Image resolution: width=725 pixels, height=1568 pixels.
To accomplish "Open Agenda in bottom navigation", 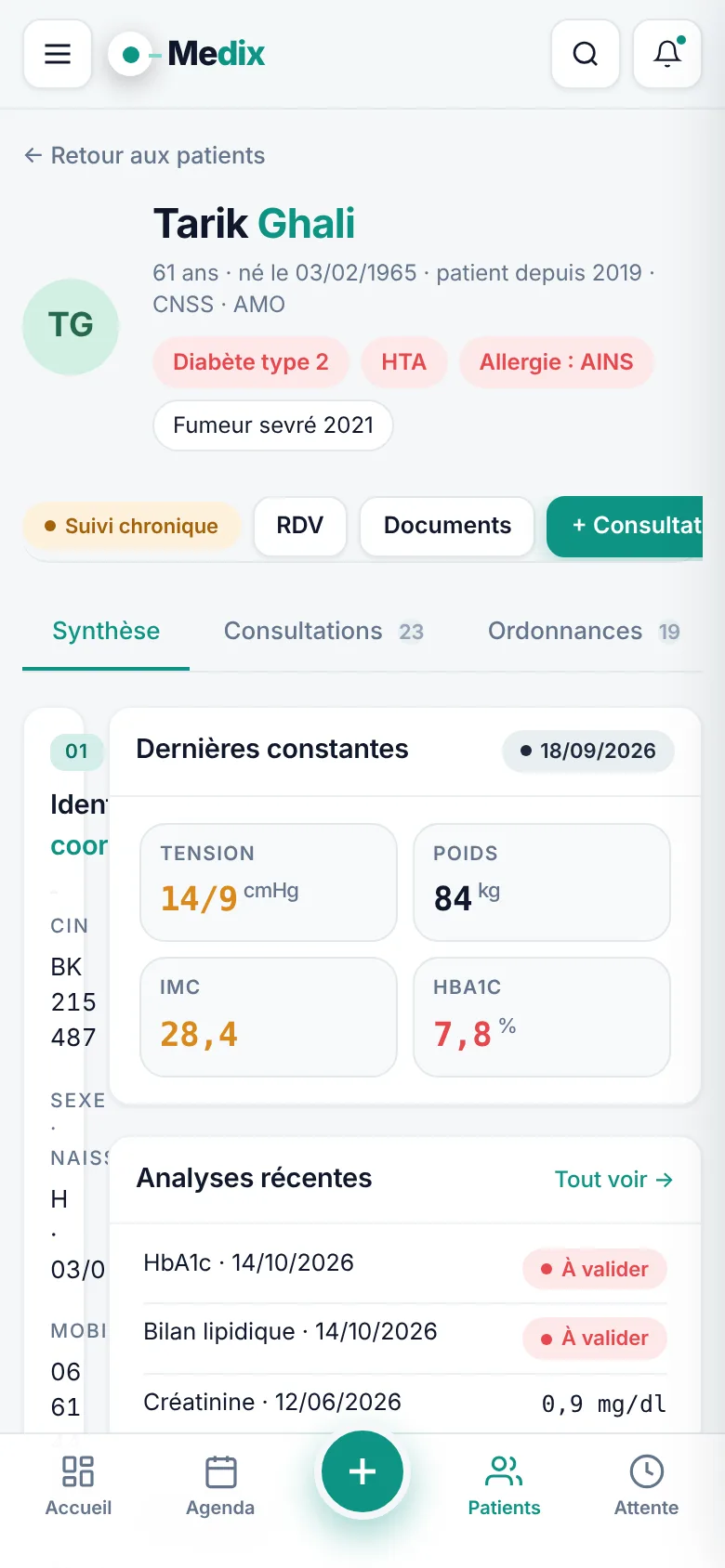I will (220, 1486).
